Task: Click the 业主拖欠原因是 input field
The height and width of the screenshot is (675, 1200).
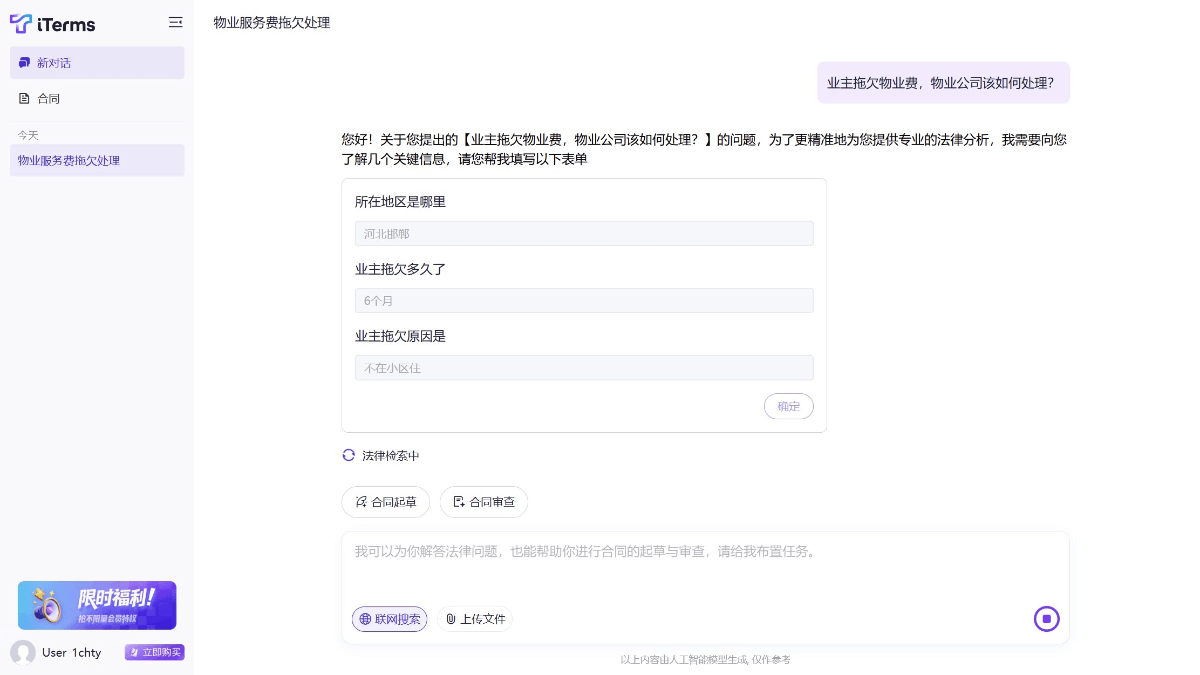Action: tap(584, 368)
